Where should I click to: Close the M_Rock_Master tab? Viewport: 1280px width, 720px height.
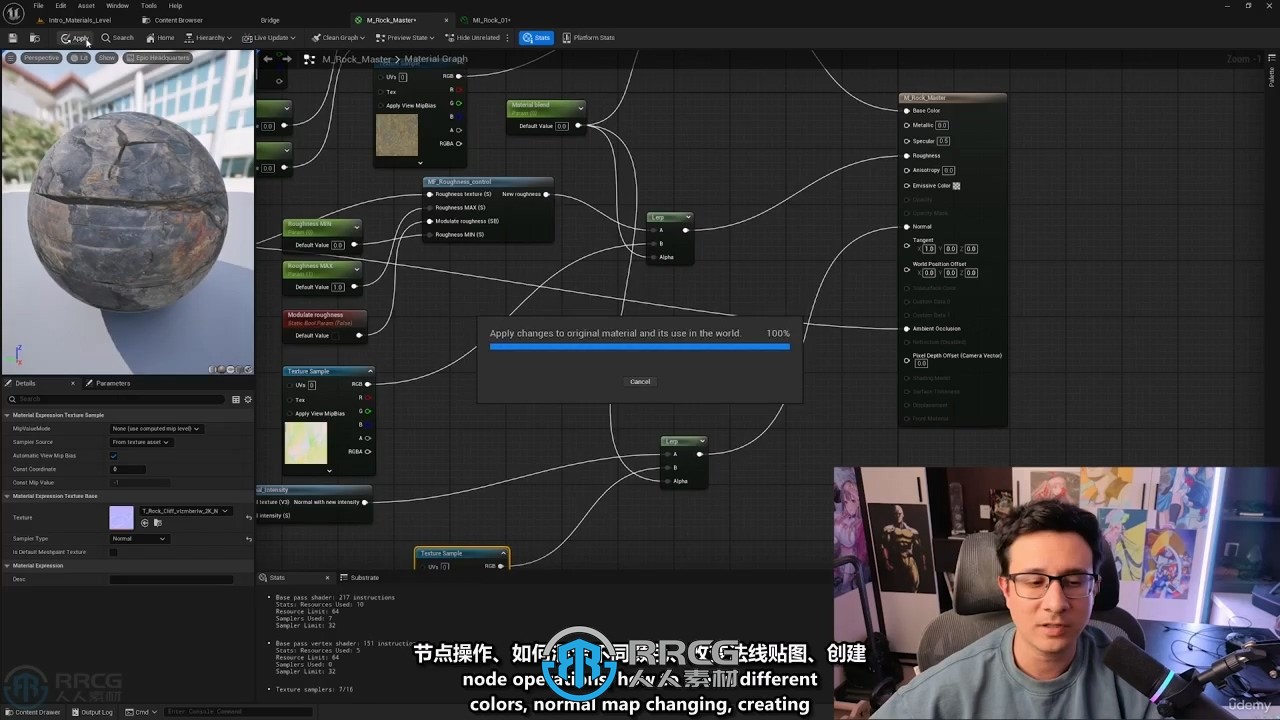click(x=446, y=20)
